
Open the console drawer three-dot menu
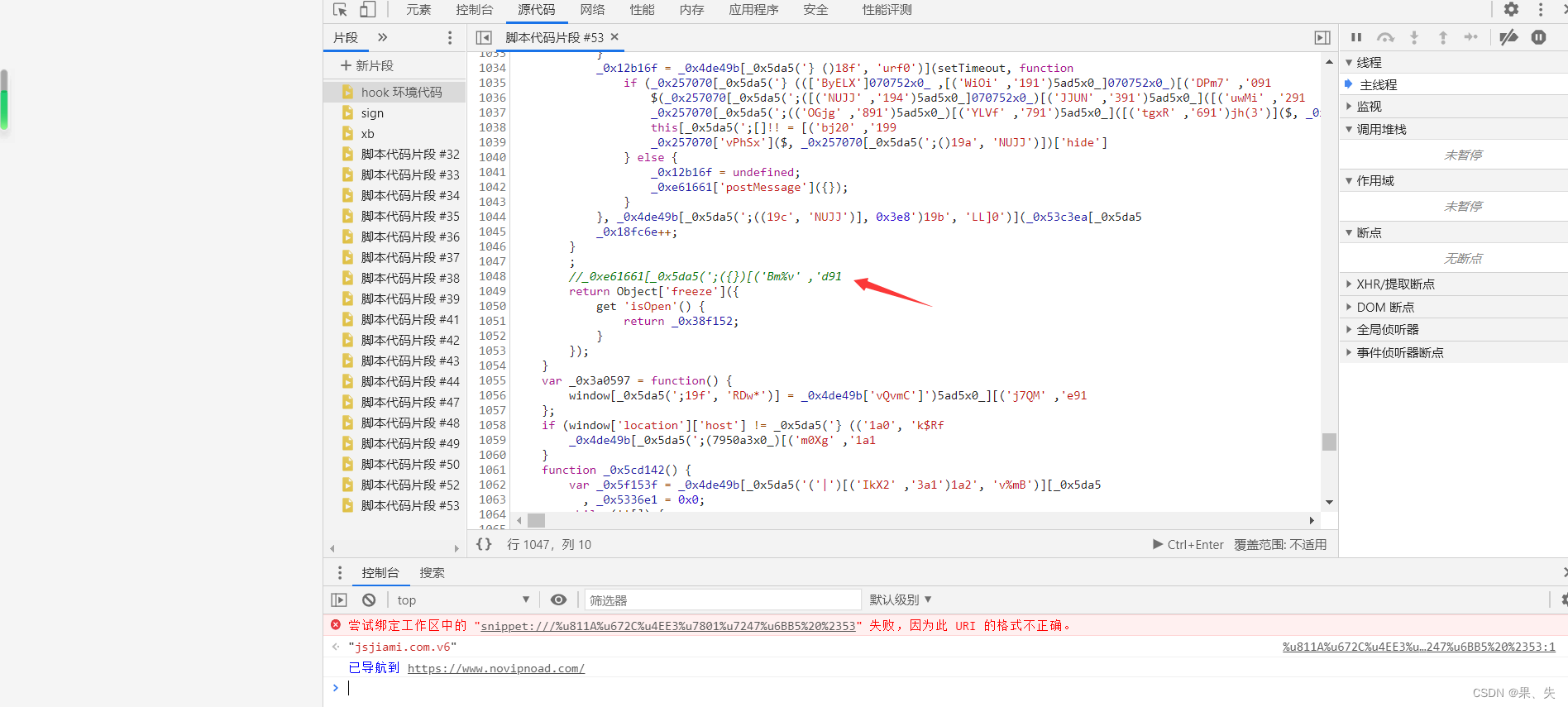[339, 572]
